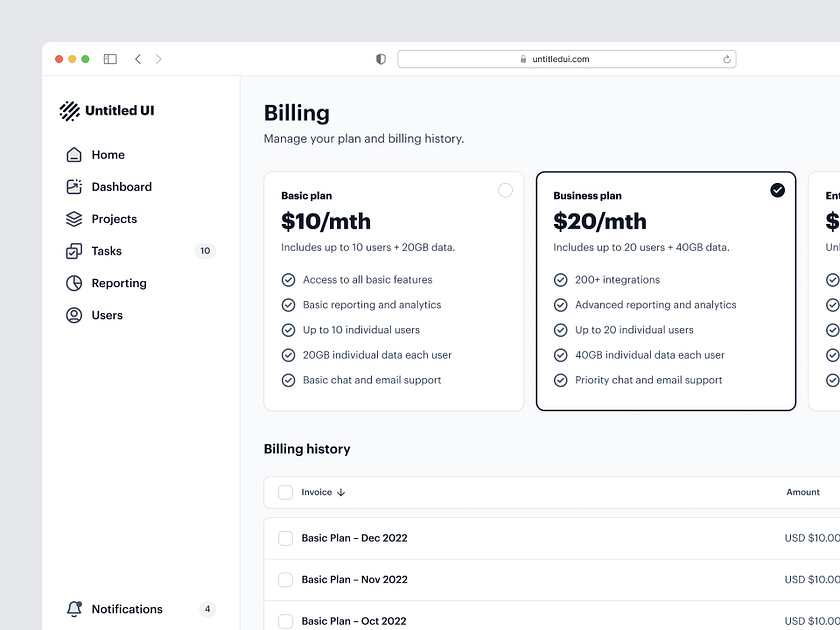Select Reporting in the sidebar menu
Image resolution: width=840 pixels, height=630 pixels.
[74, 282]
